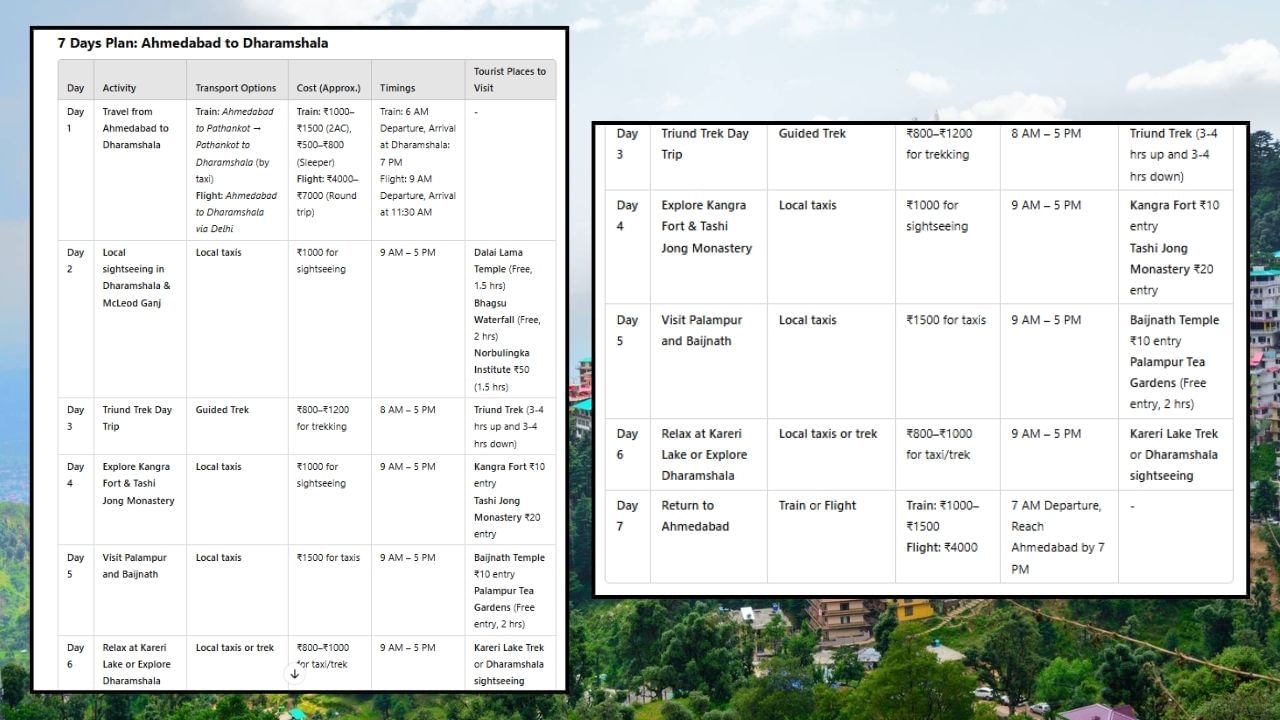Viewport: 1280px width, 720px height.
Task: Click 'Kangra Fort ₹10 entry' in left table
Action: tap(509, 474)
